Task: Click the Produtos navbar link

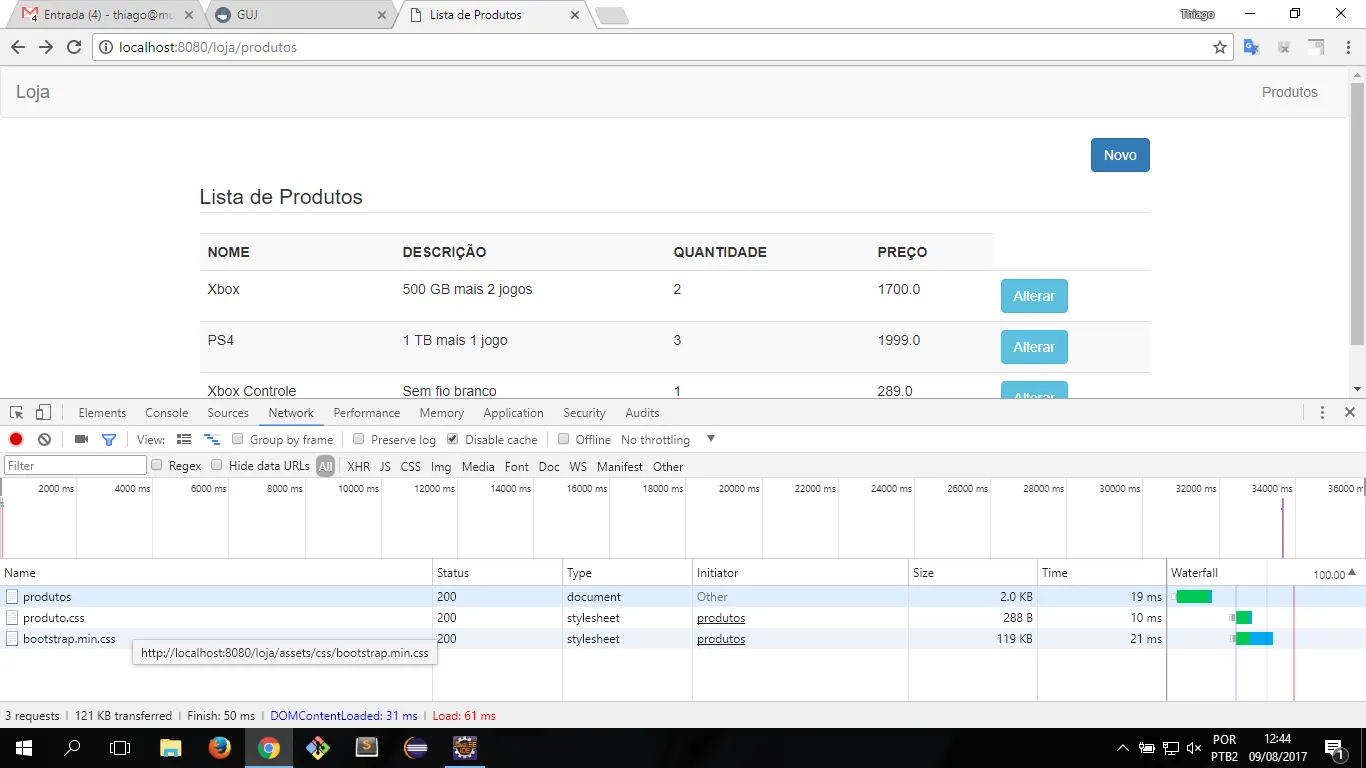Action: click(x=1290, y=92)
